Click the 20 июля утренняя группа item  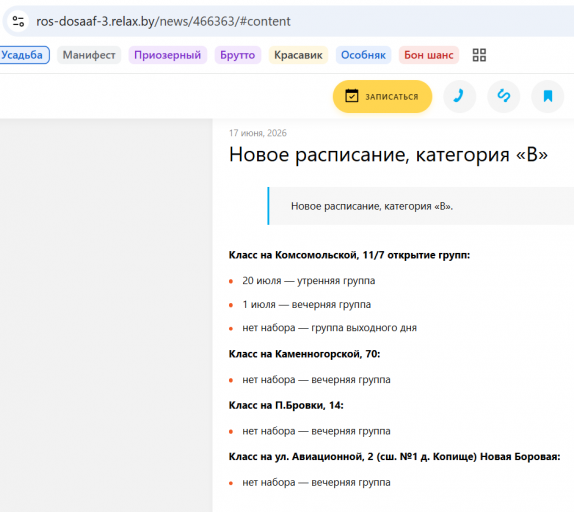309,281
